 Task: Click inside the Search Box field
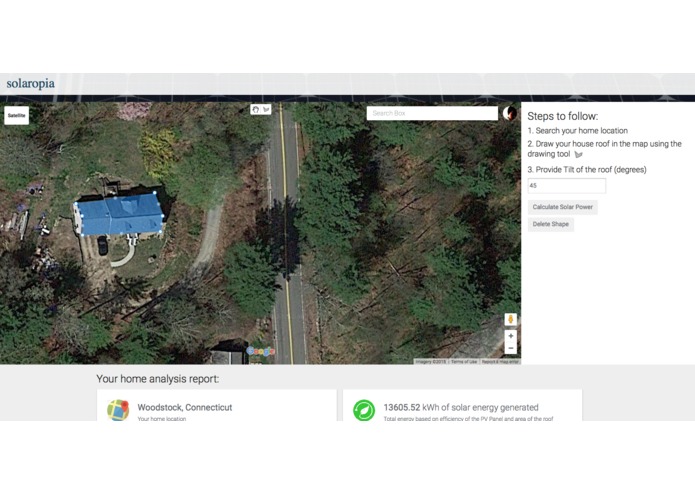click(432, 113)
